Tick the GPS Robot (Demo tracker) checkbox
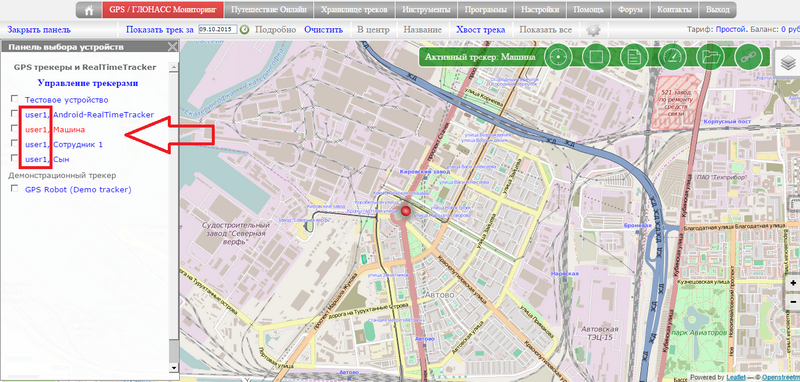 [x=15, y=188]
